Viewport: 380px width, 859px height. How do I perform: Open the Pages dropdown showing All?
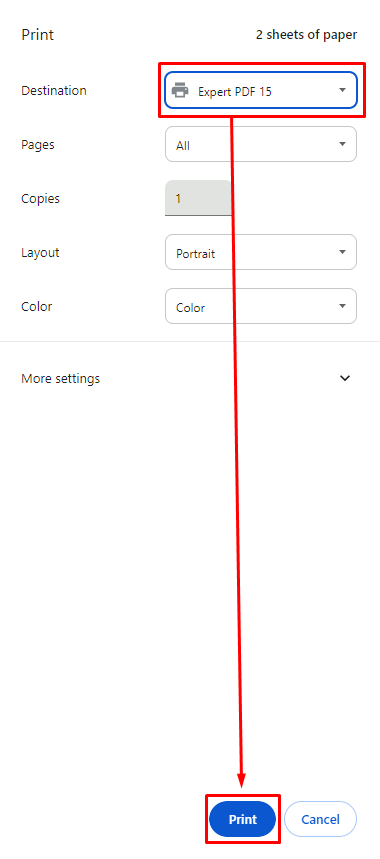pos(261,144)
